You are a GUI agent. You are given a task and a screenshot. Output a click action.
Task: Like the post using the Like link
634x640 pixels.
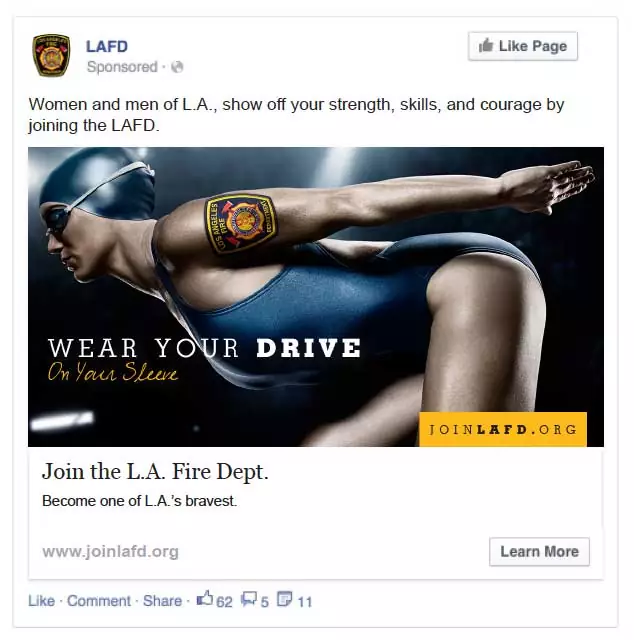point(41,601)
